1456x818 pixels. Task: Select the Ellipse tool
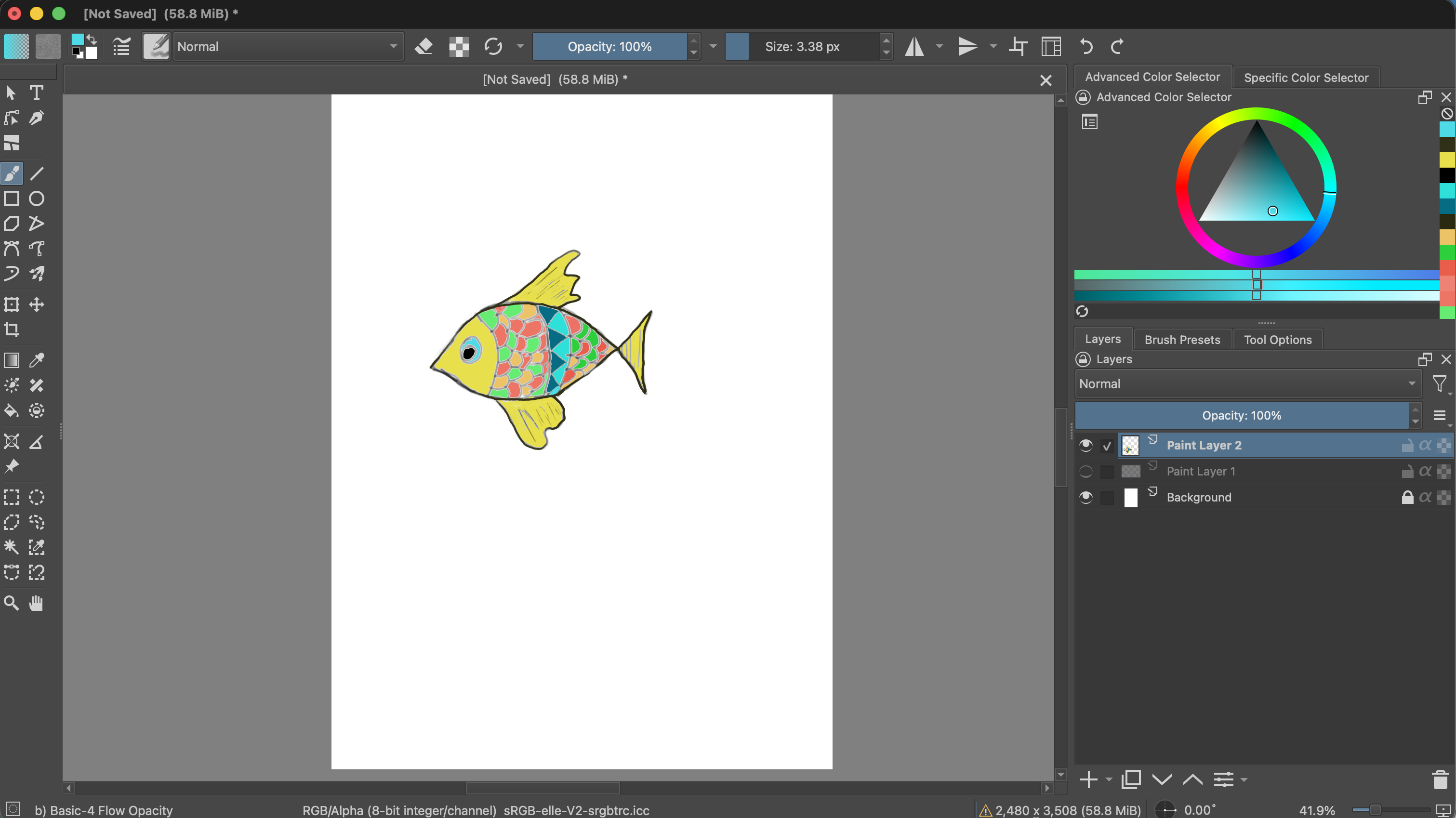(x=37, y=198)
